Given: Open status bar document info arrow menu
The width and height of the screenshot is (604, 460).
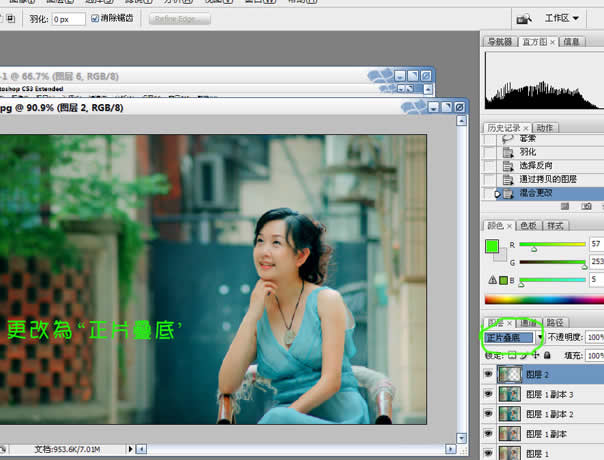Looking at the screenshot, I should [x=130, y=449].
